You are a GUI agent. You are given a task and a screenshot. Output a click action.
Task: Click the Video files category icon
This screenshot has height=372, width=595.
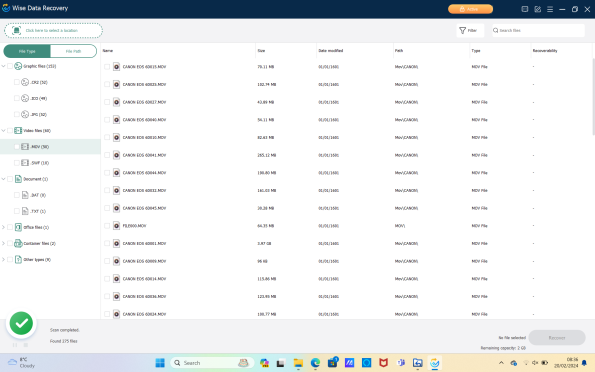(18, 131)
